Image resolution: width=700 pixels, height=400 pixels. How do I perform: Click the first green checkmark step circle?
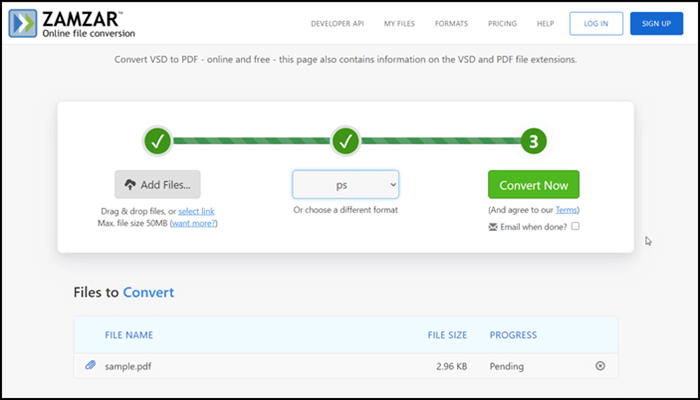158,142
